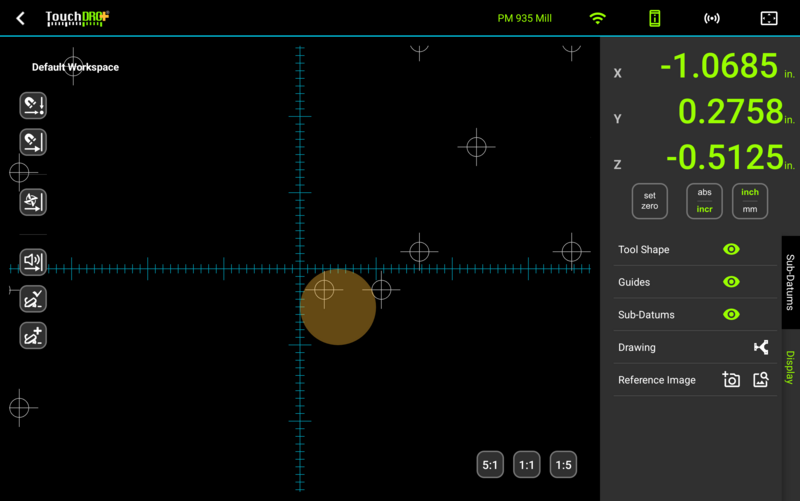Toggle Guides visibility eye icon
This screenshot has height=501, width=800.
tap(731, 282)
